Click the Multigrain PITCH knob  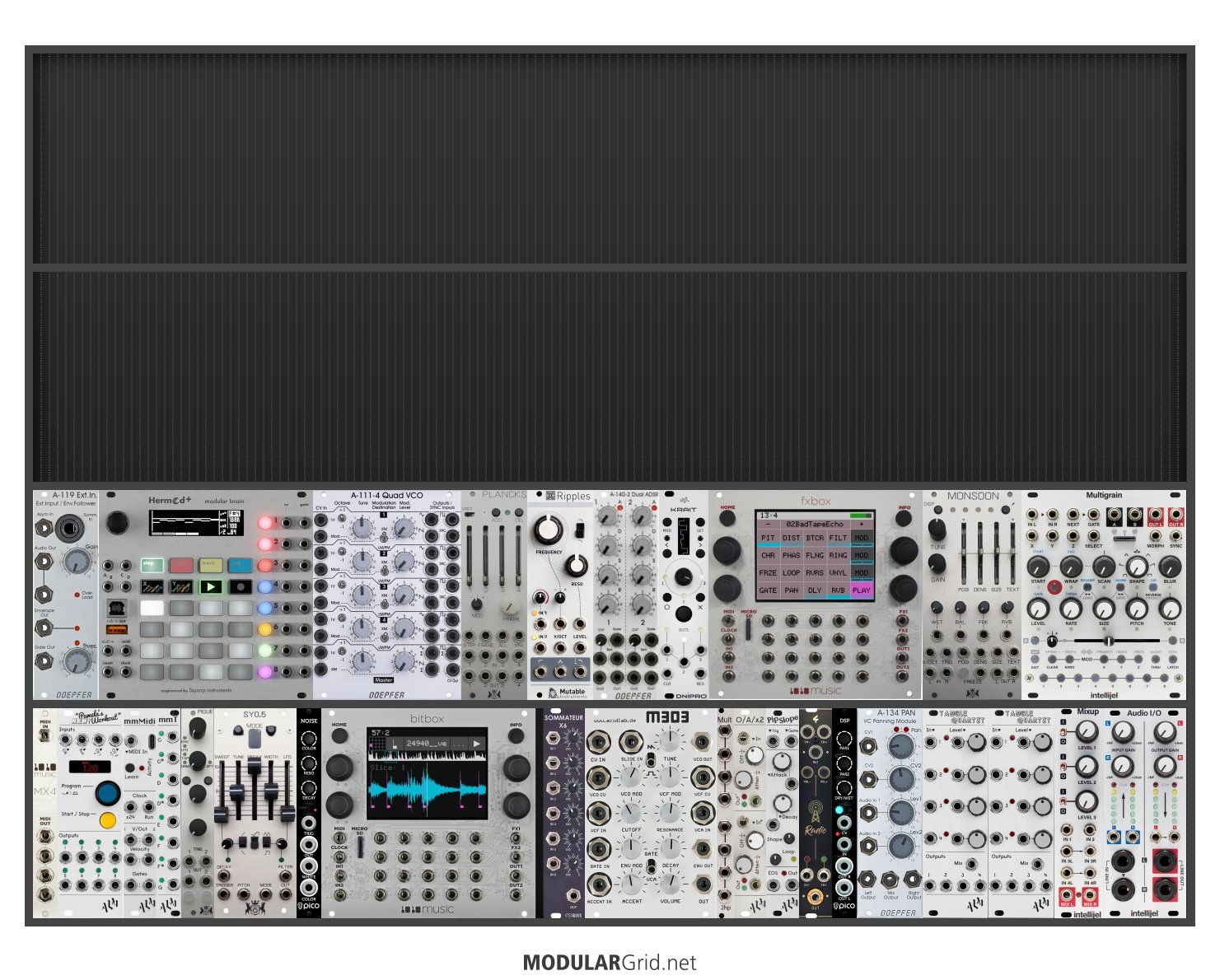[1137, 609]
